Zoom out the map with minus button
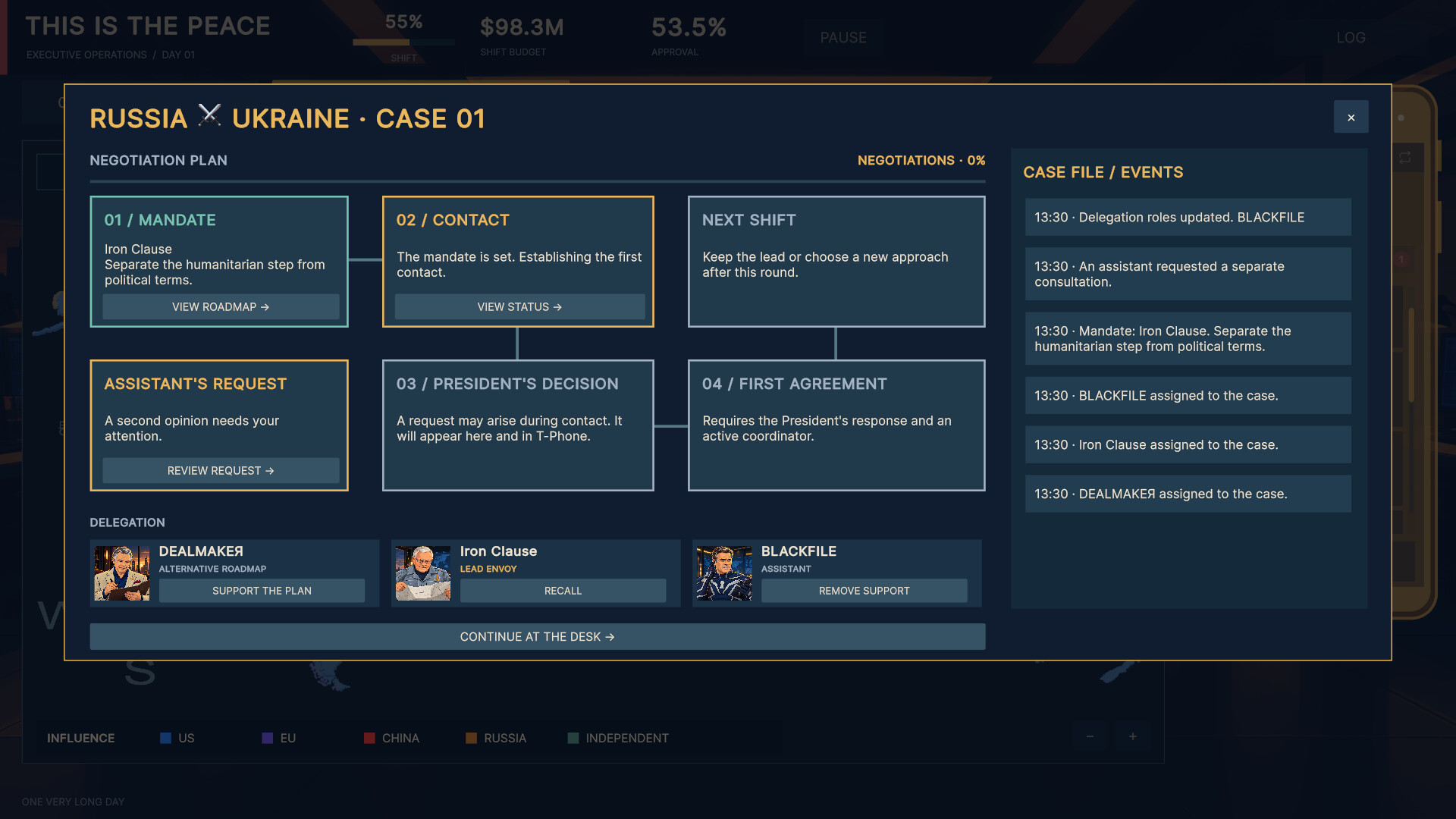This screenshot has height=819, width=1456. 1090,736
